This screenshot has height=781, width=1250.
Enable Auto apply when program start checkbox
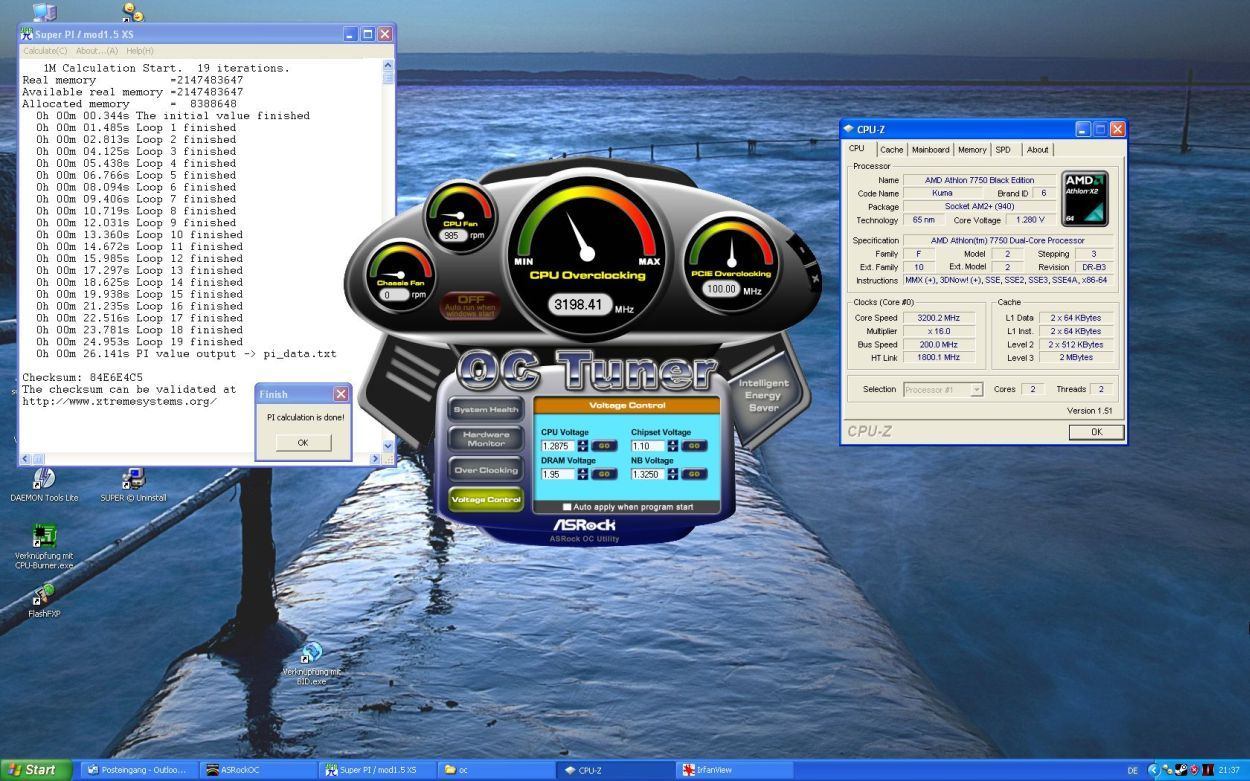(567, 507)
